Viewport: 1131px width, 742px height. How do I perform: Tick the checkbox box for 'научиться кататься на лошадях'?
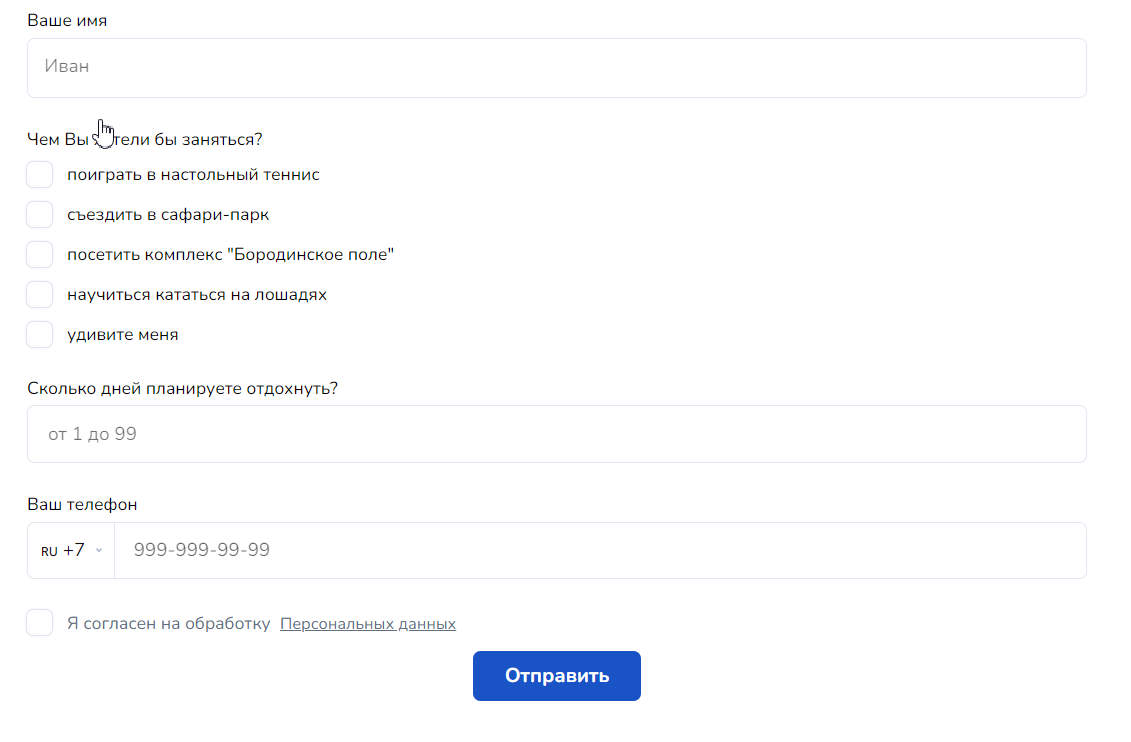(40, 295)
